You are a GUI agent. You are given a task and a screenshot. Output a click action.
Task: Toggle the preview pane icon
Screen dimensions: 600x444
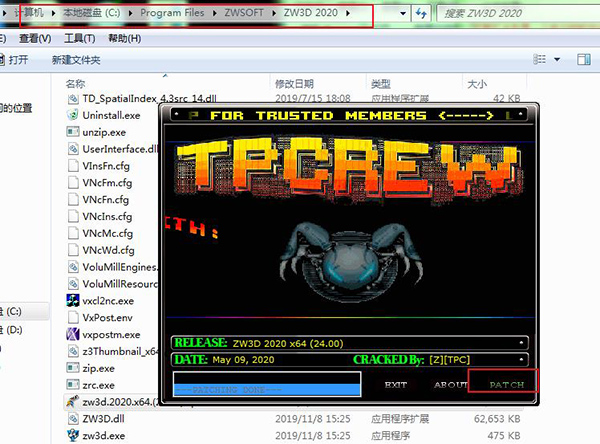pyautogui.click(x=584, y=59)
